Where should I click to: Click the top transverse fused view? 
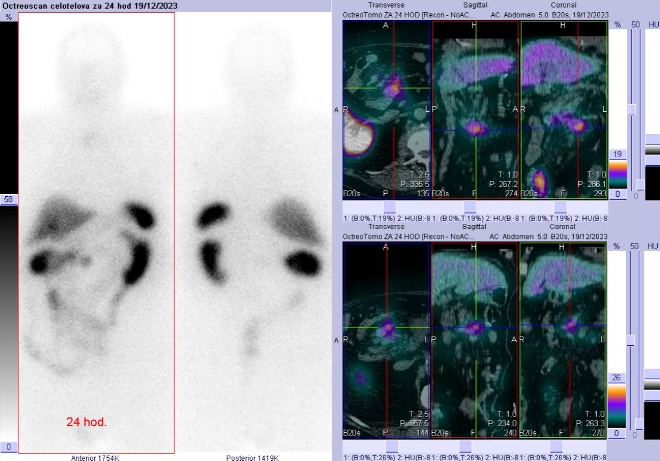[x=387, y=109]
